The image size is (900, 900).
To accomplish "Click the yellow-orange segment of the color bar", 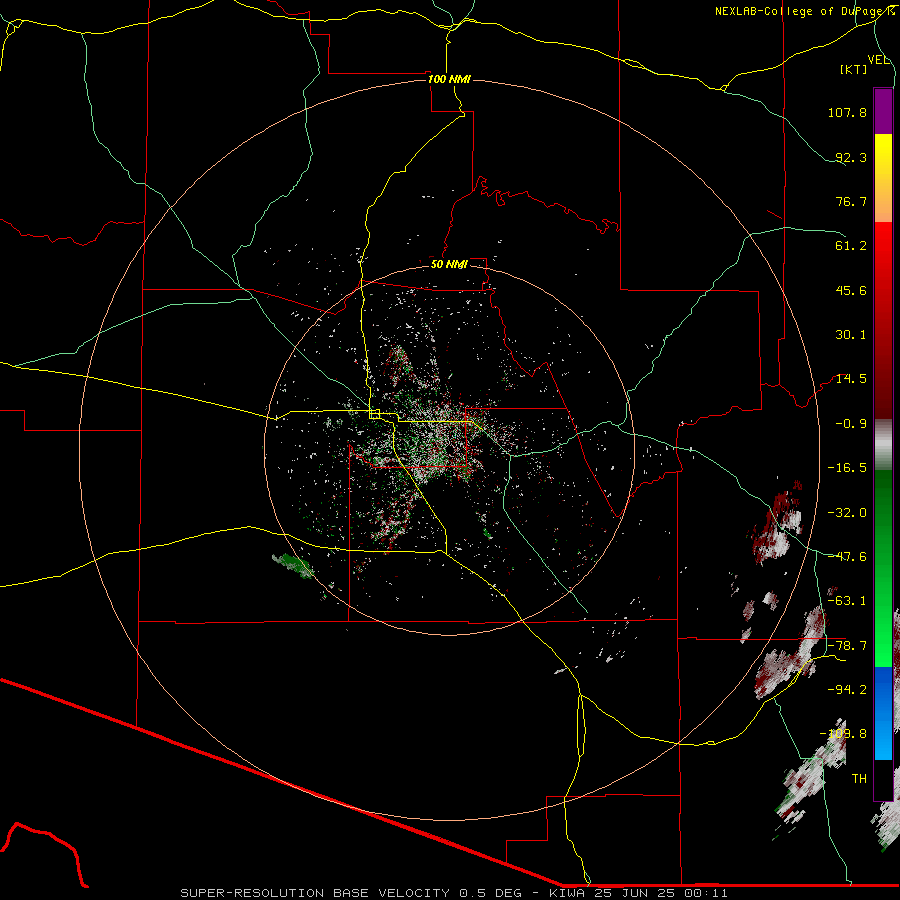I will 883,178.
